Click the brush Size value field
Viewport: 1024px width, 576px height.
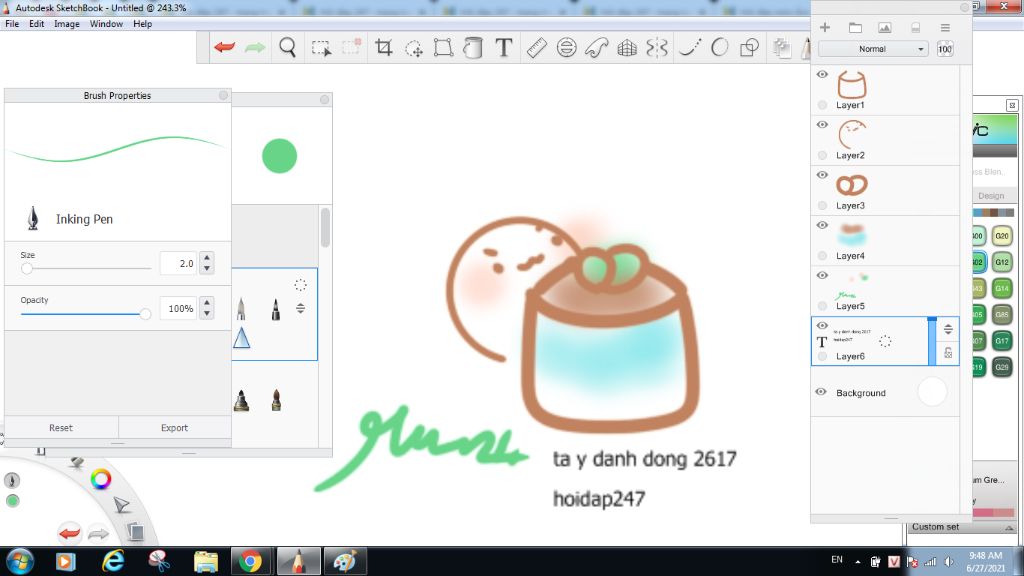tap(178, 263)
